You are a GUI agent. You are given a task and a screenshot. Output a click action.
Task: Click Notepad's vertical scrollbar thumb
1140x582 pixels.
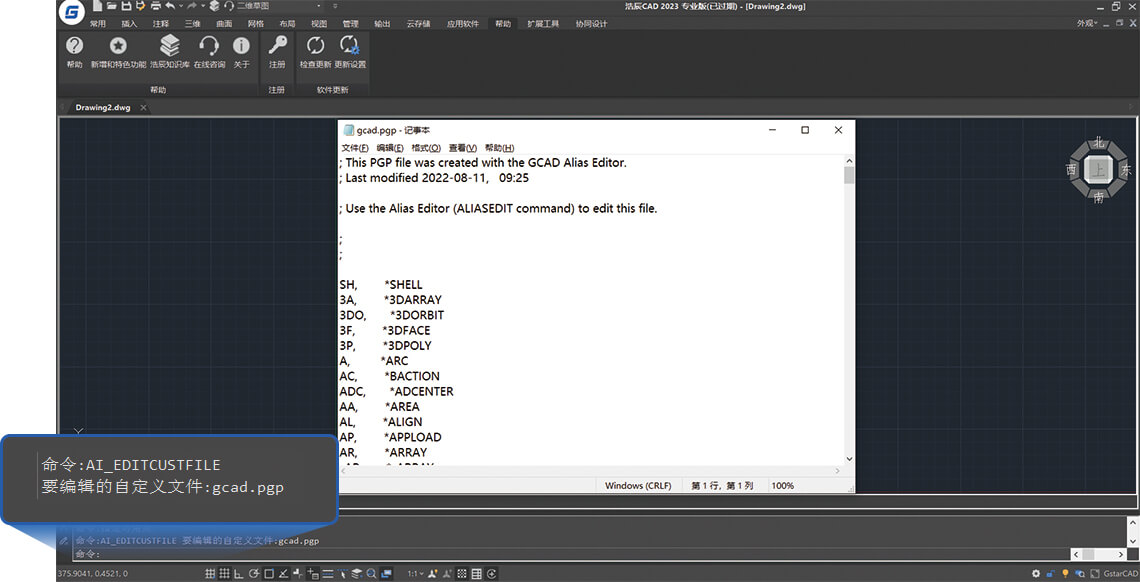(848, 175)
